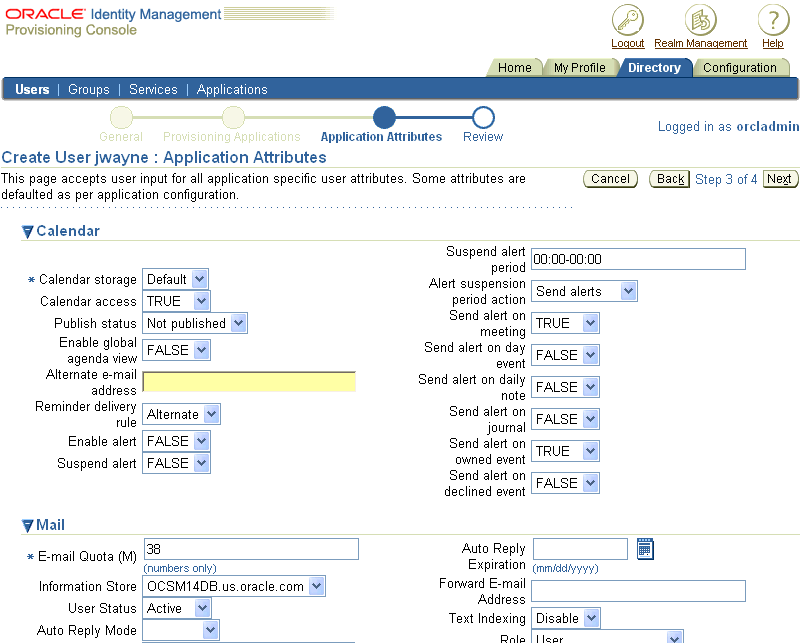This screenshot has height=643, width=804.
Task: Click the Provisioning Applications step circle
Action: 232,118
